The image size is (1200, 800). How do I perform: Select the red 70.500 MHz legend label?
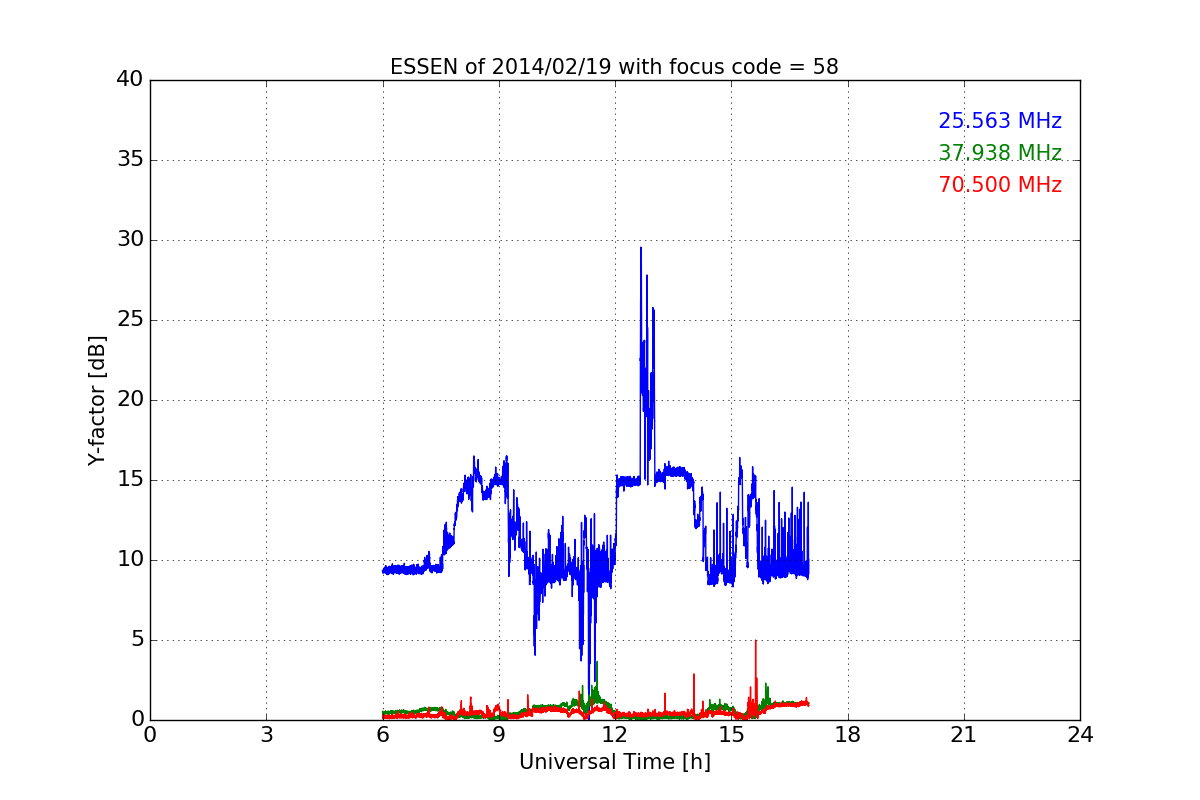[1000, 185]
